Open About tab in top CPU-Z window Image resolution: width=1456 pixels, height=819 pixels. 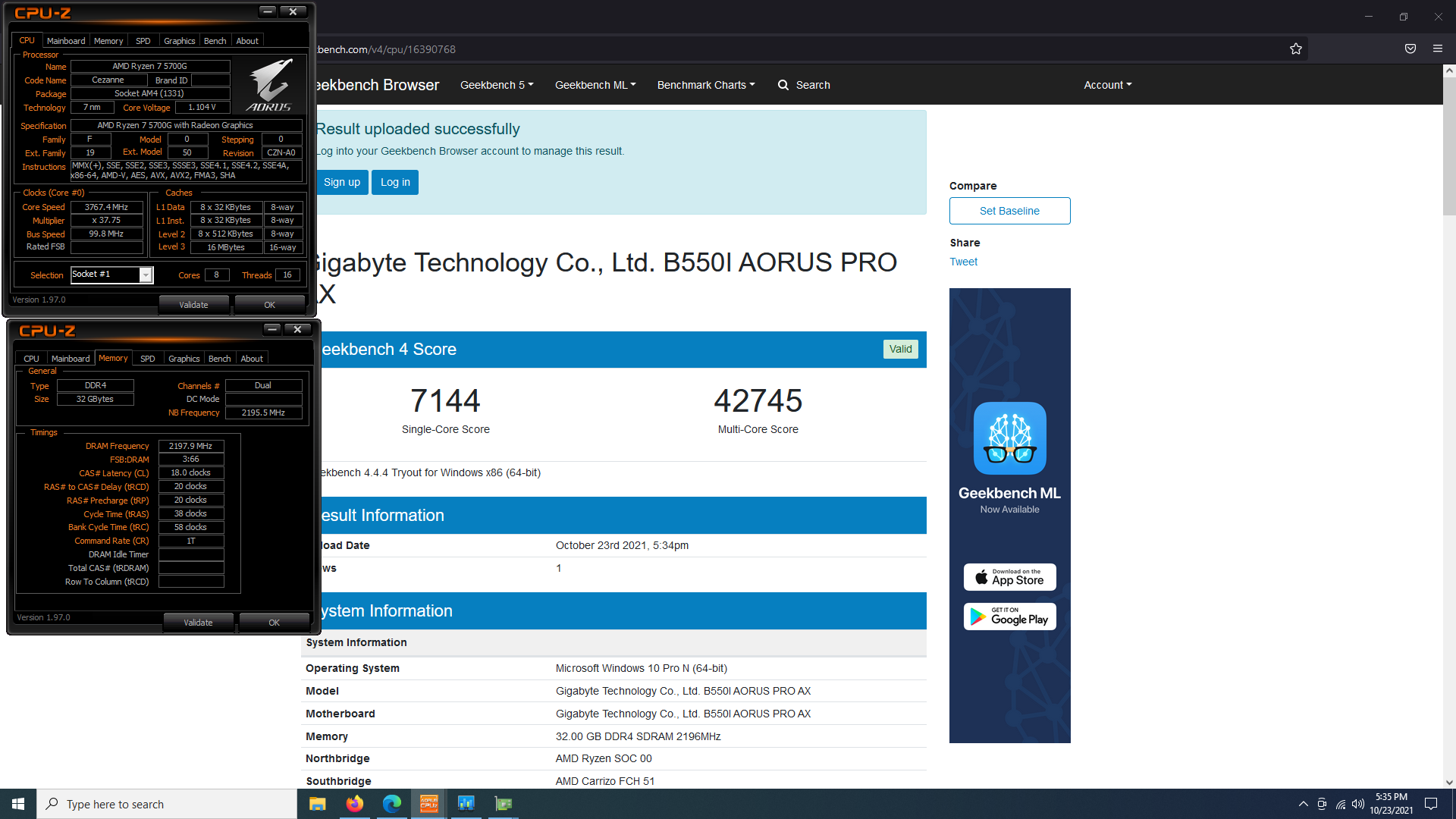click(247, 41)
